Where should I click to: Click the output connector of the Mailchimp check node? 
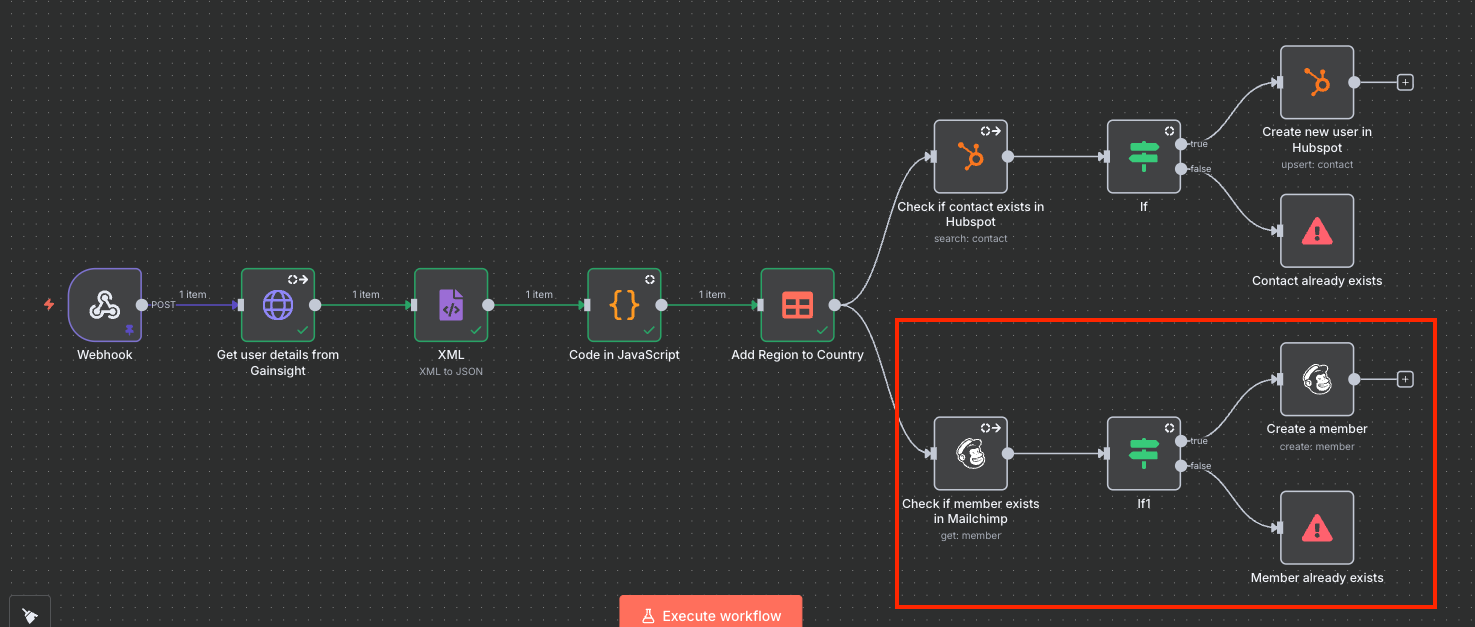point(1008,454)
